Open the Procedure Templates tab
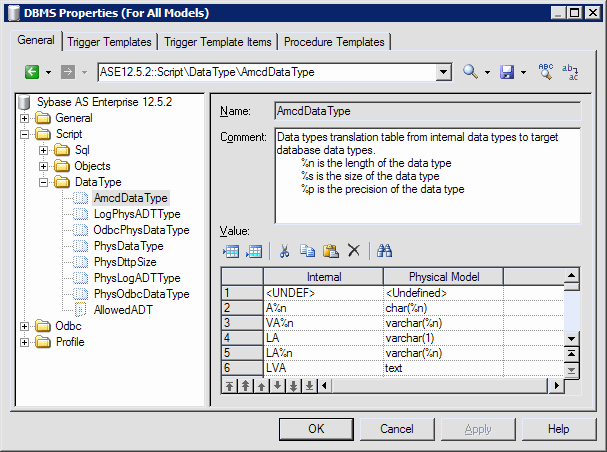 point(334,42)
